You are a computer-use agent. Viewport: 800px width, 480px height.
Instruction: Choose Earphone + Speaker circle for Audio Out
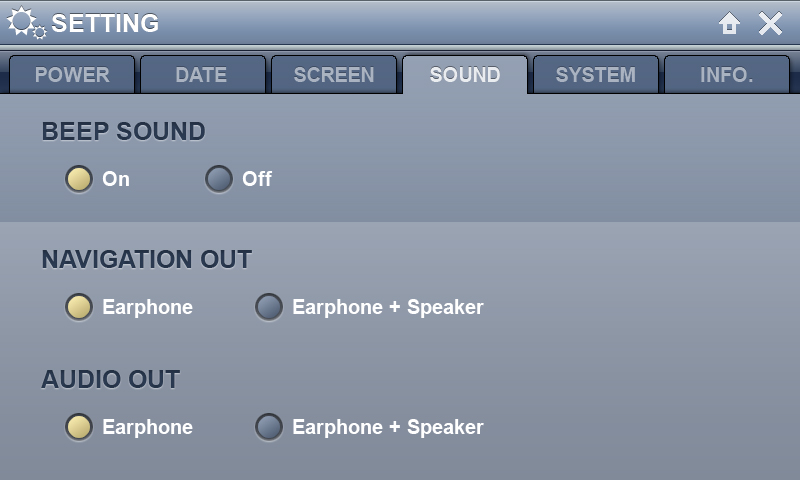click(269, 427)
